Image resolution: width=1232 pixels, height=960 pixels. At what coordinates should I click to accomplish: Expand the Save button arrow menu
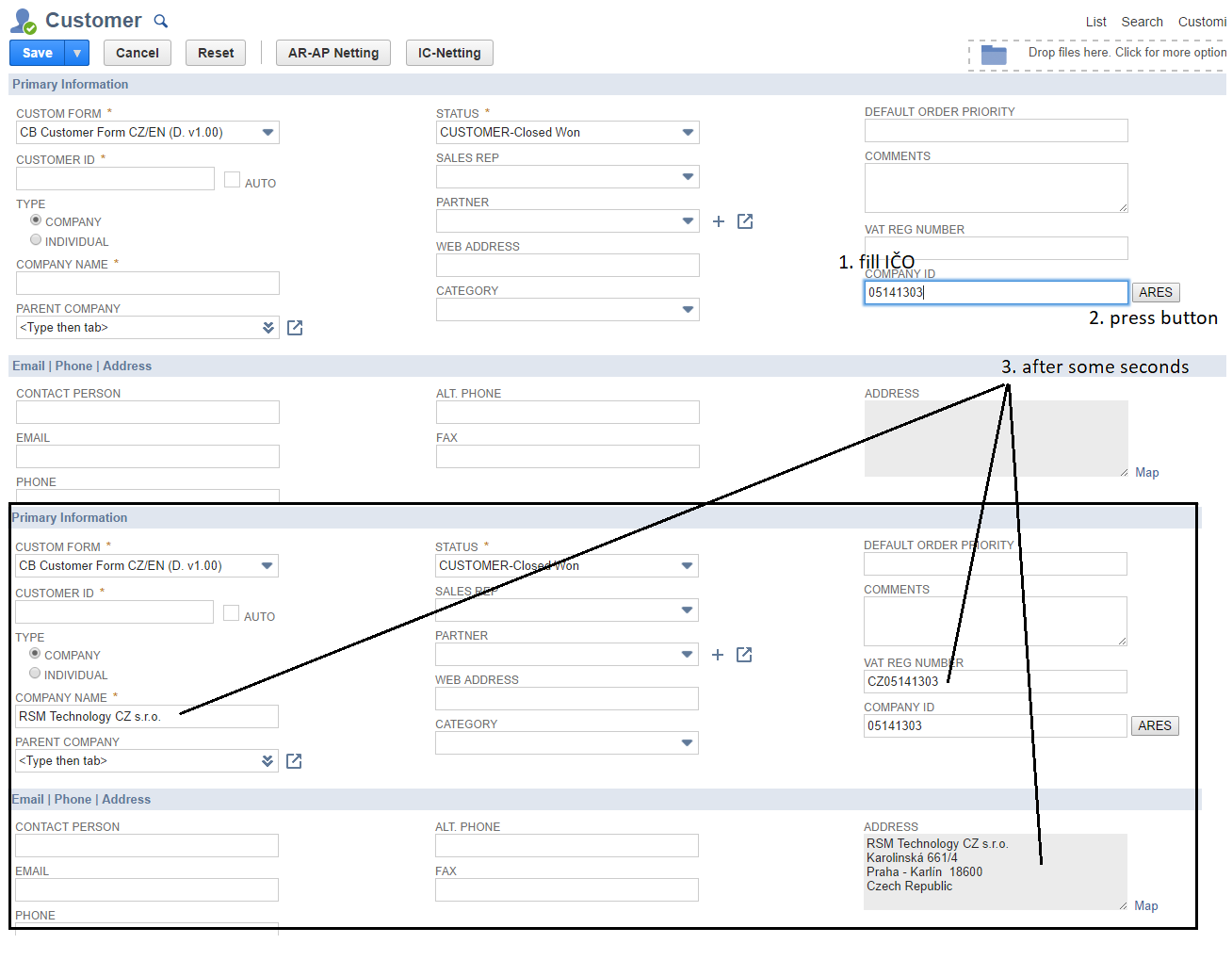pyautogui.click(x=77, y=54)
